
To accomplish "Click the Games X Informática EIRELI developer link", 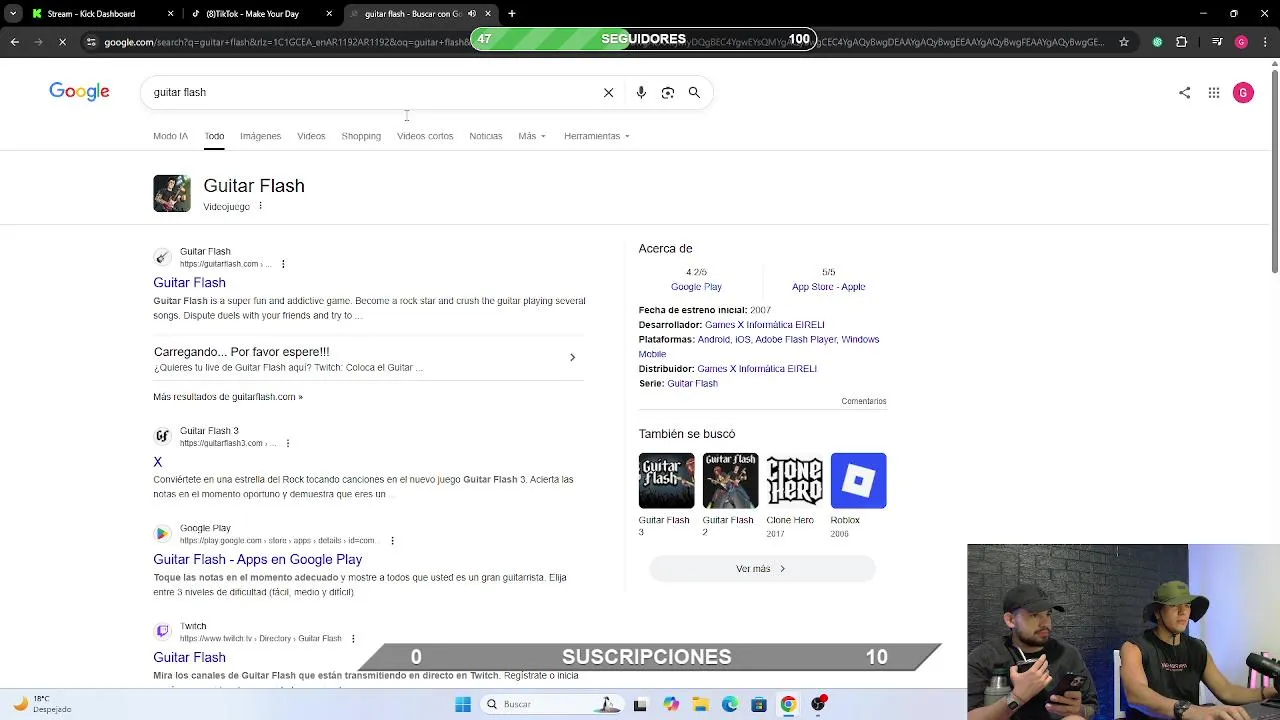I will coord(764,325).
